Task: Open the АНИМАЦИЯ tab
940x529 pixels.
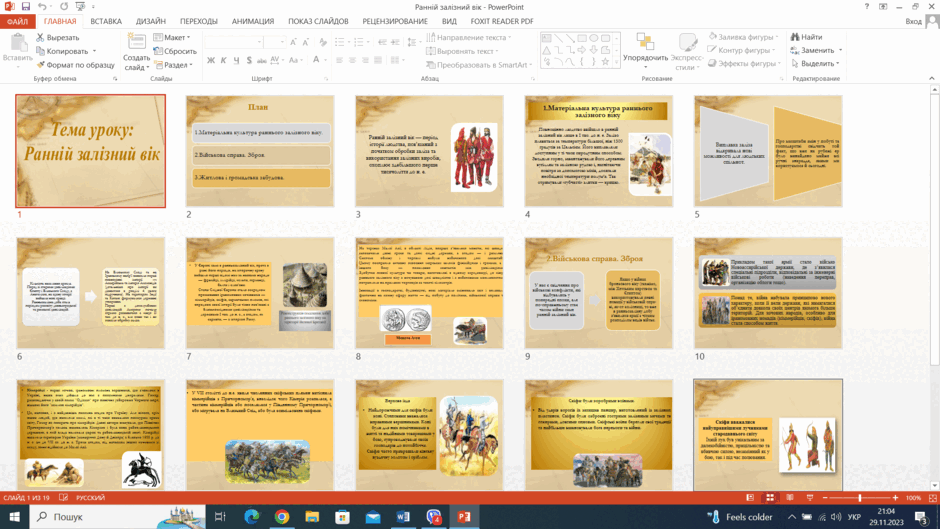Action: pos(253,21)
